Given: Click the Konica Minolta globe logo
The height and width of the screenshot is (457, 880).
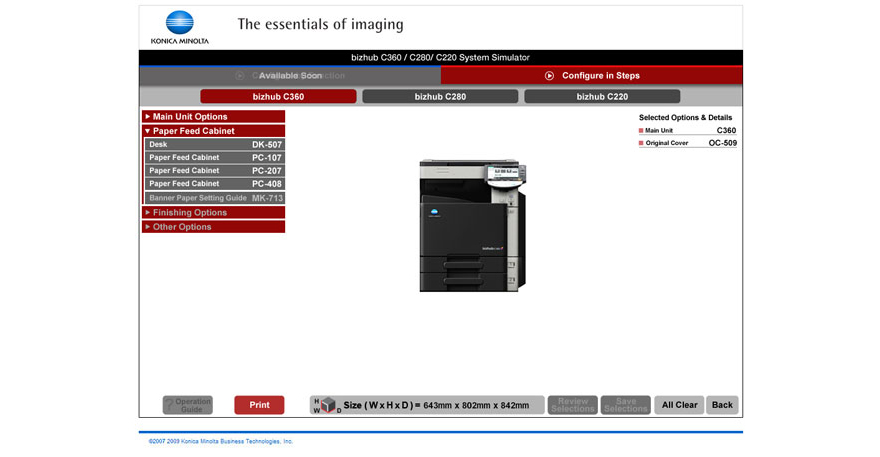Looking at the screenshot, I should [180, 23].
